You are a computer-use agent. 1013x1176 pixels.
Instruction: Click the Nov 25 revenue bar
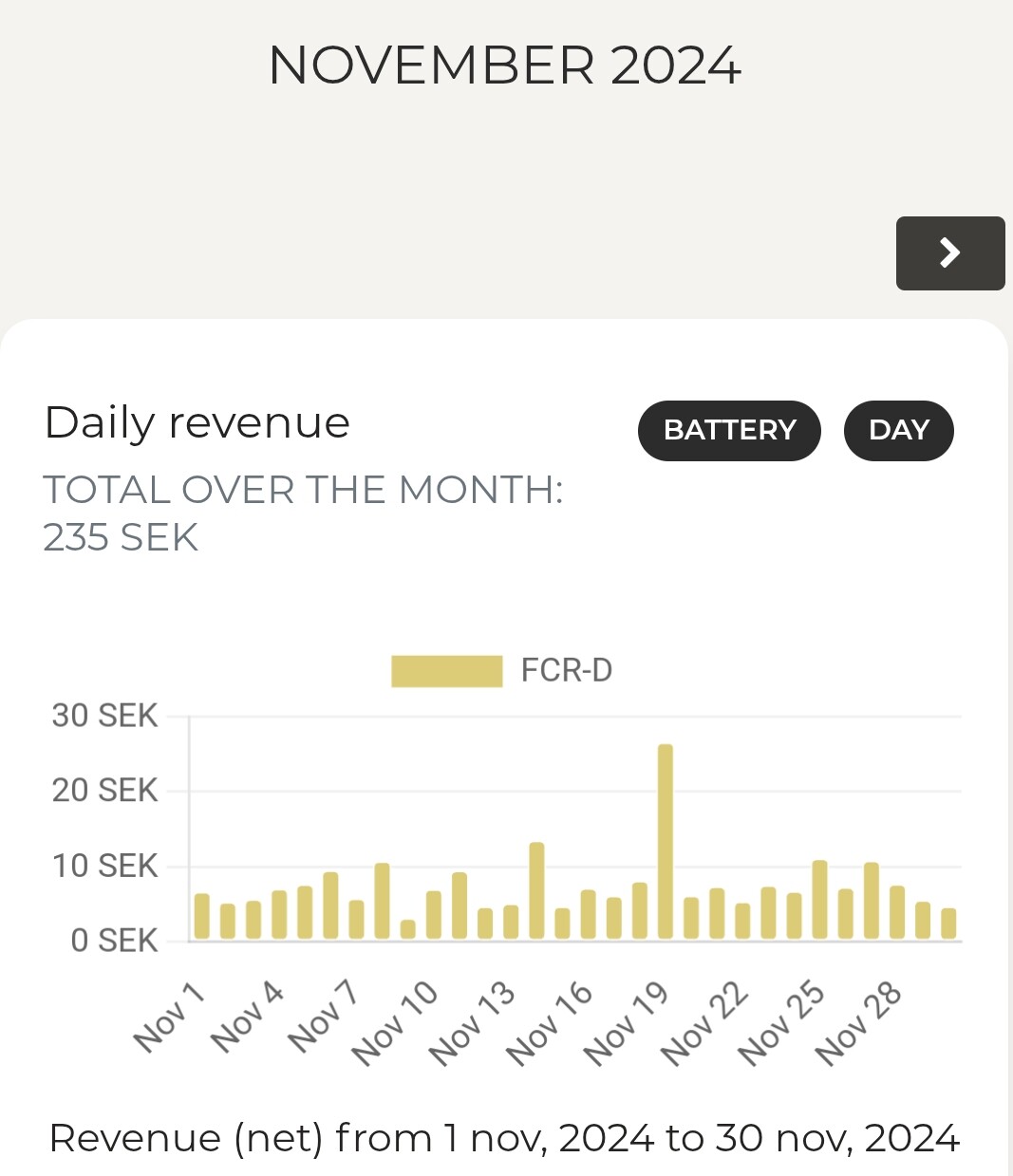tap(819, 900)
